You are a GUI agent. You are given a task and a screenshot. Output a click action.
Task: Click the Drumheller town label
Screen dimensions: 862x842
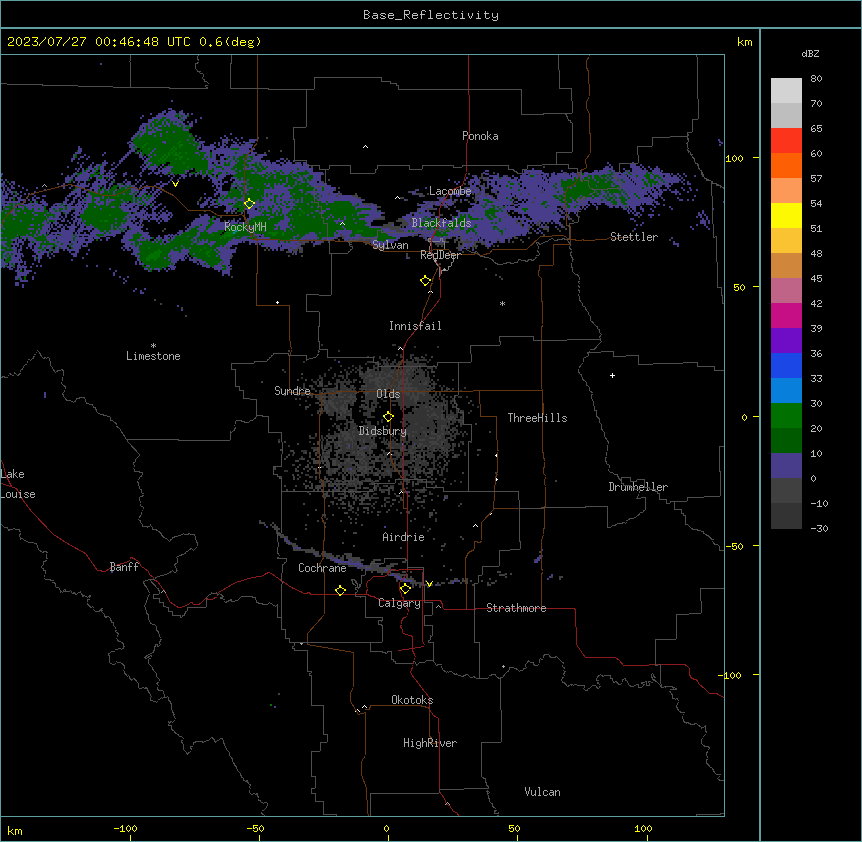638,487
